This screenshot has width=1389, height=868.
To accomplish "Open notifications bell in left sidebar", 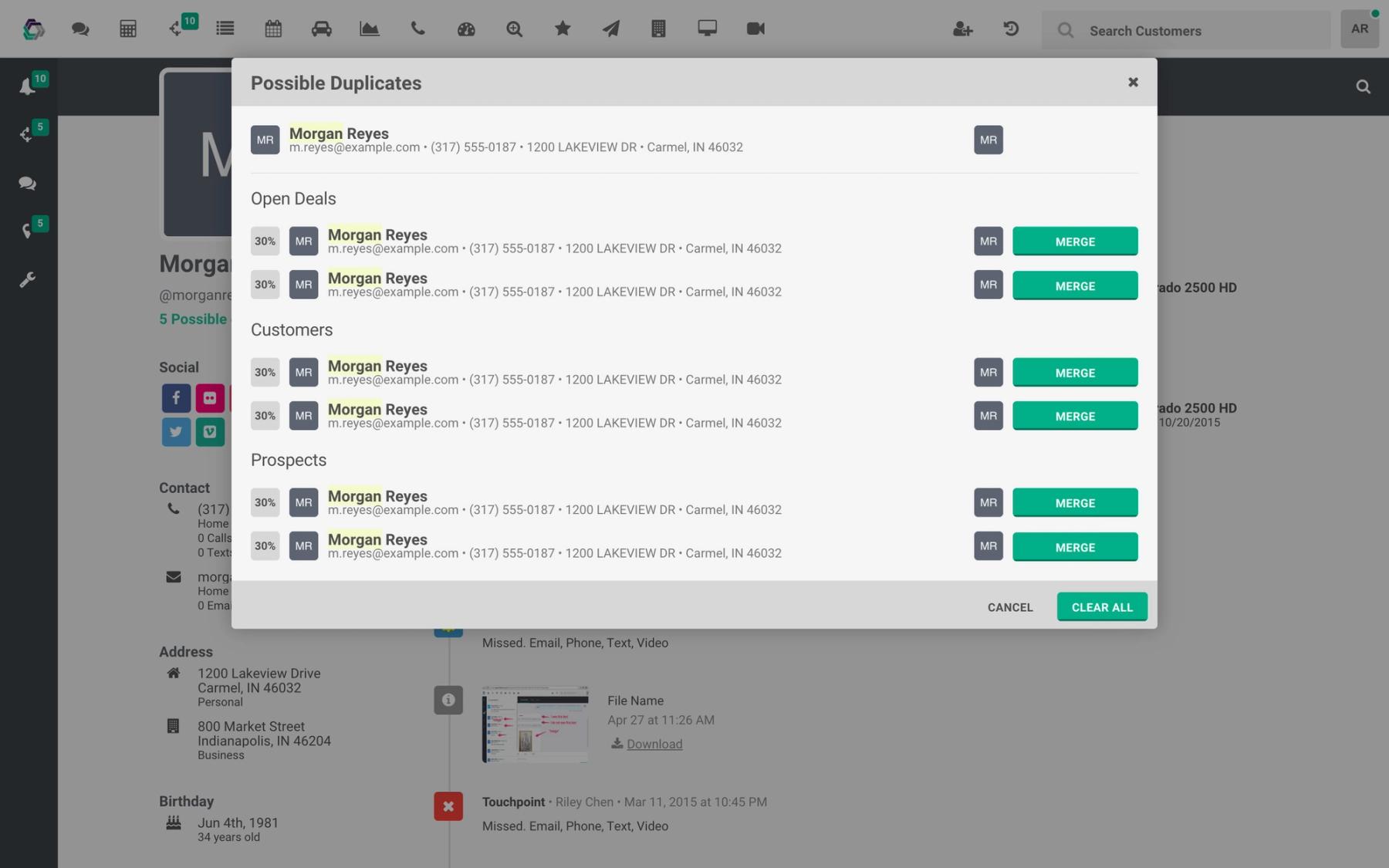I will pyautogui.click(x=28, y=86).
